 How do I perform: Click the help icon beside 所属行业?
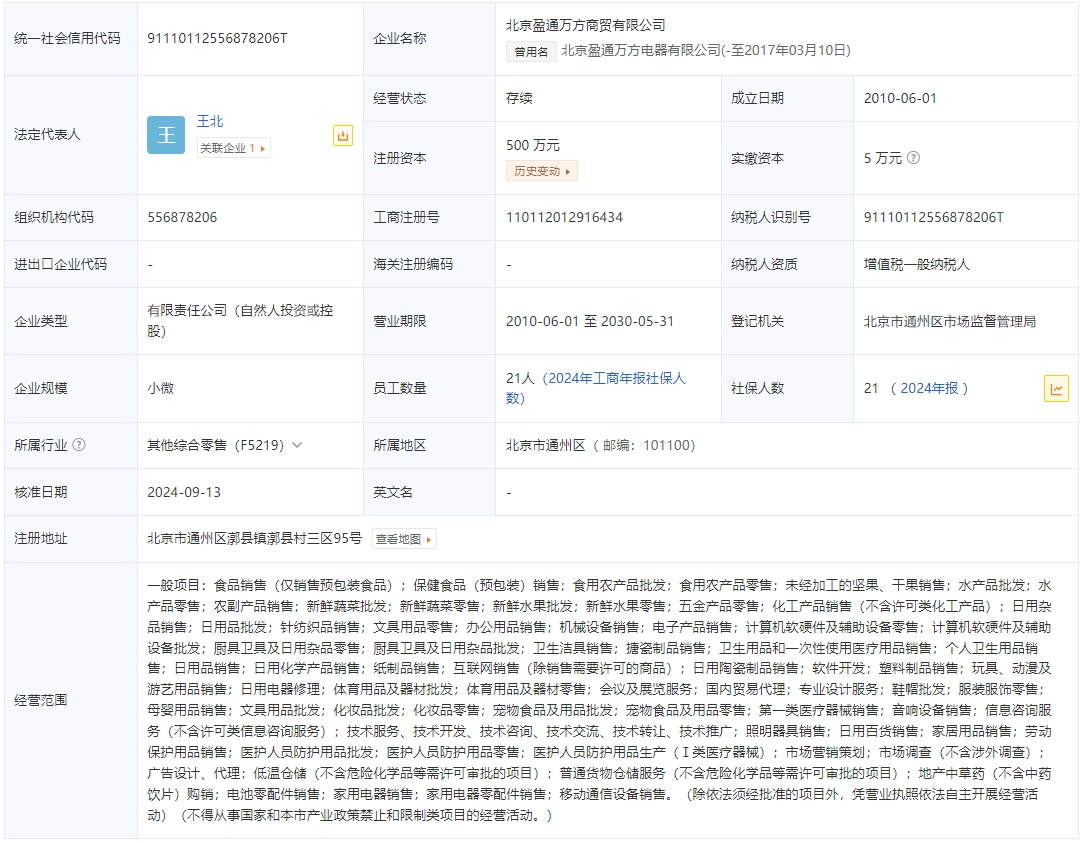tap(79, 445)
